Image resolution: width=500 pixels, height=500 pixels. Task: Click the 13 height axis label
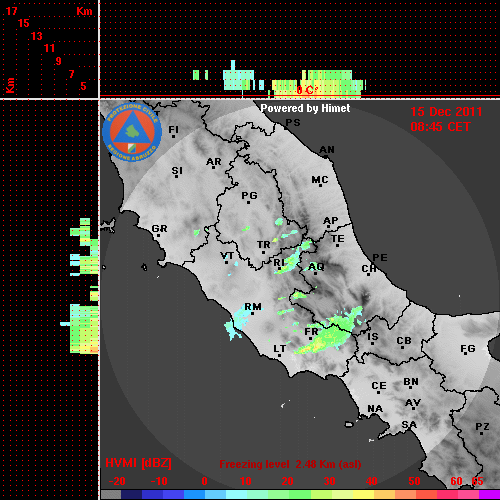point(37,36)
